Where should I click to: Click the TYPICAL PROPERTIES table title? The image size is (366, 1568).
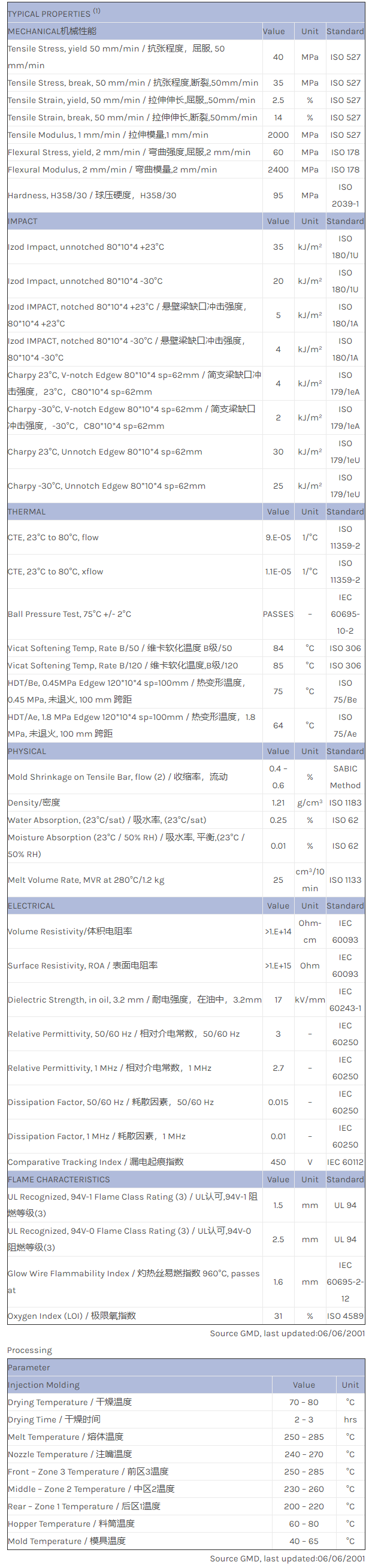(x=53, y=13)
